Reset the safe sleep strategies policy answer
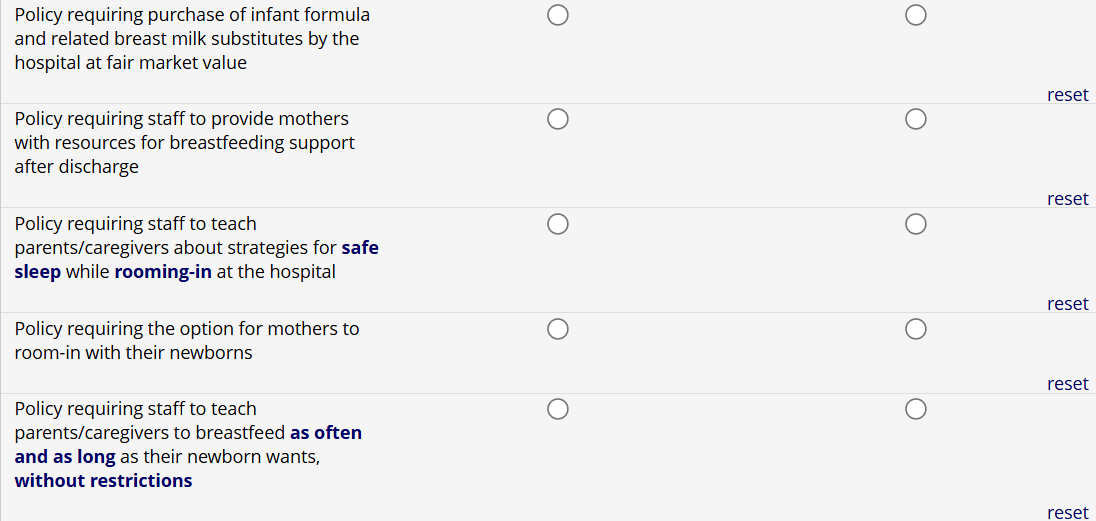 point(1067,304)
